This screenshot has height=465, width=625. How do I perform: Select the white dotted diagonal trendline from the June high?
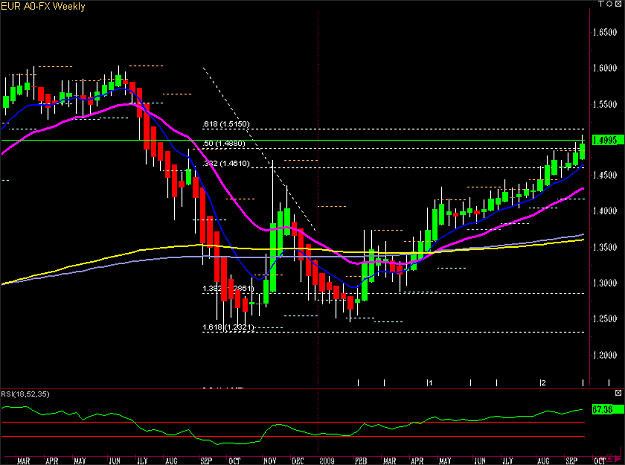pyautogui.click(x=259, y=149)
